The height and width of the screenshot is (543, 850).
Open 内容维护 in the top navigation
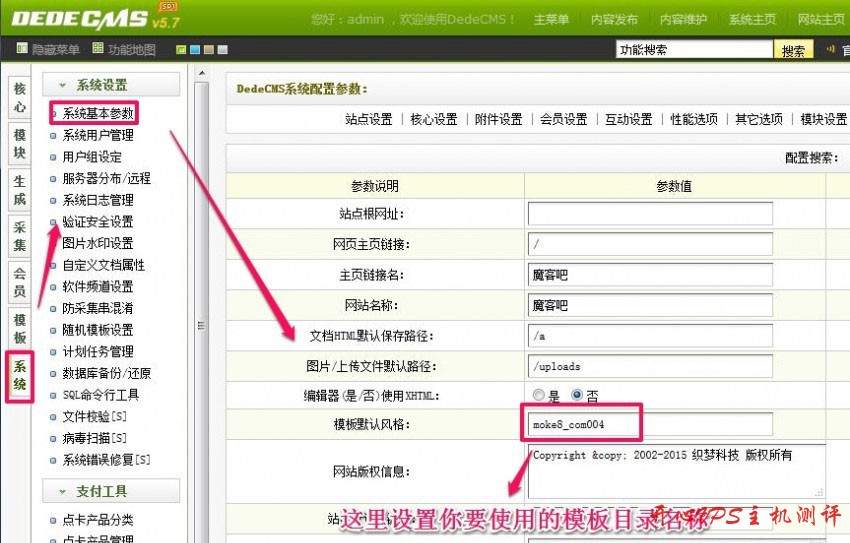(x=683, y=20)
